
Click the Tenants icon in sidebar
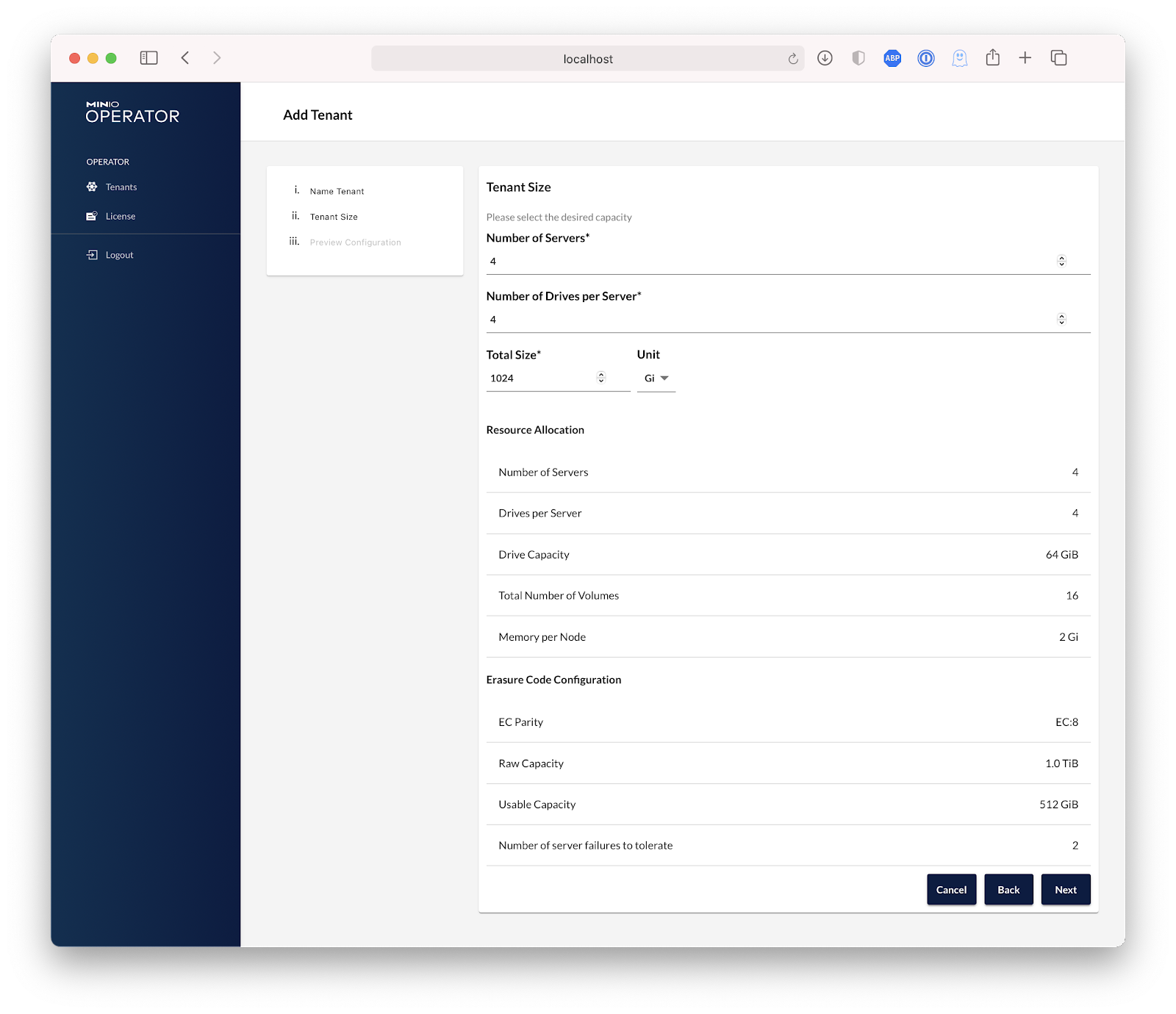click(x=92, y=187)
